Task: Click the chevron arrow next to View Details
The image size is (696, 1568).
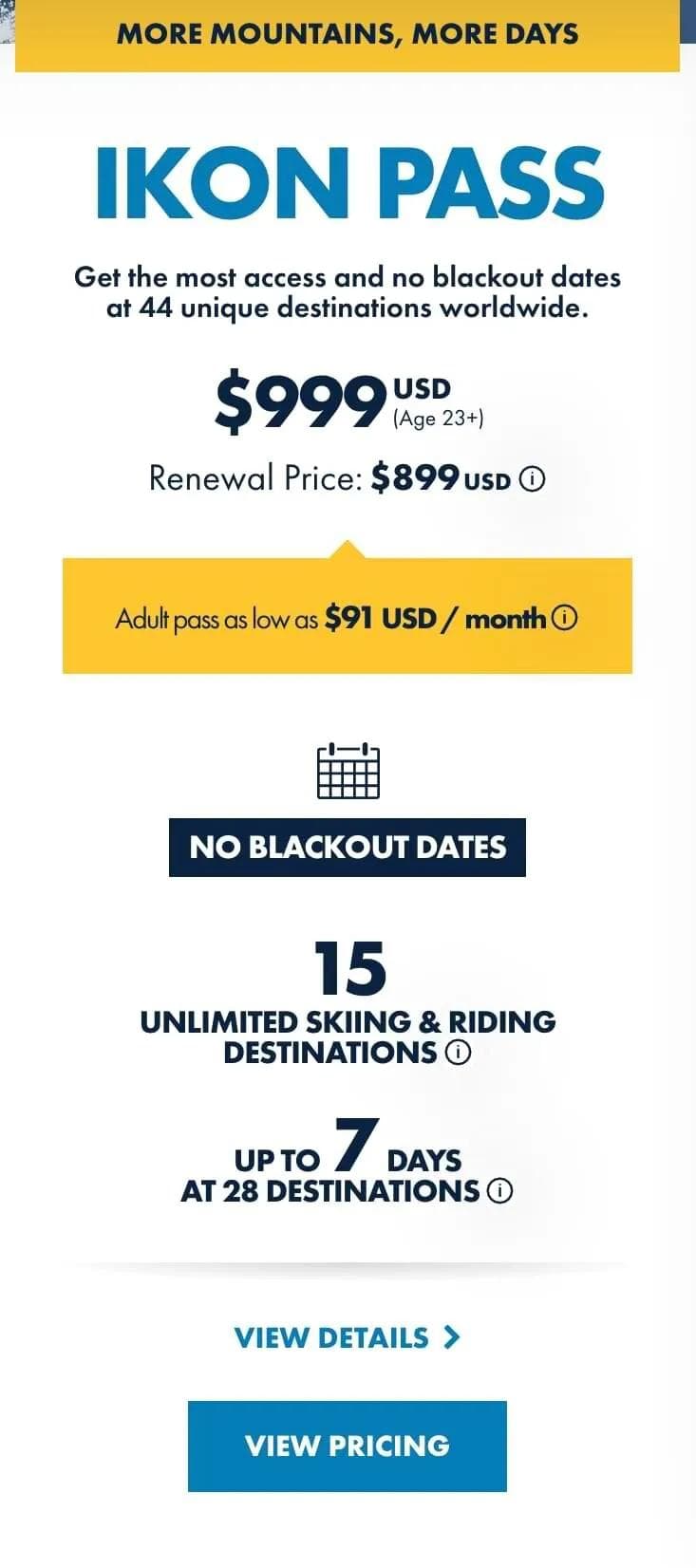Action: tap(452, 1337)
